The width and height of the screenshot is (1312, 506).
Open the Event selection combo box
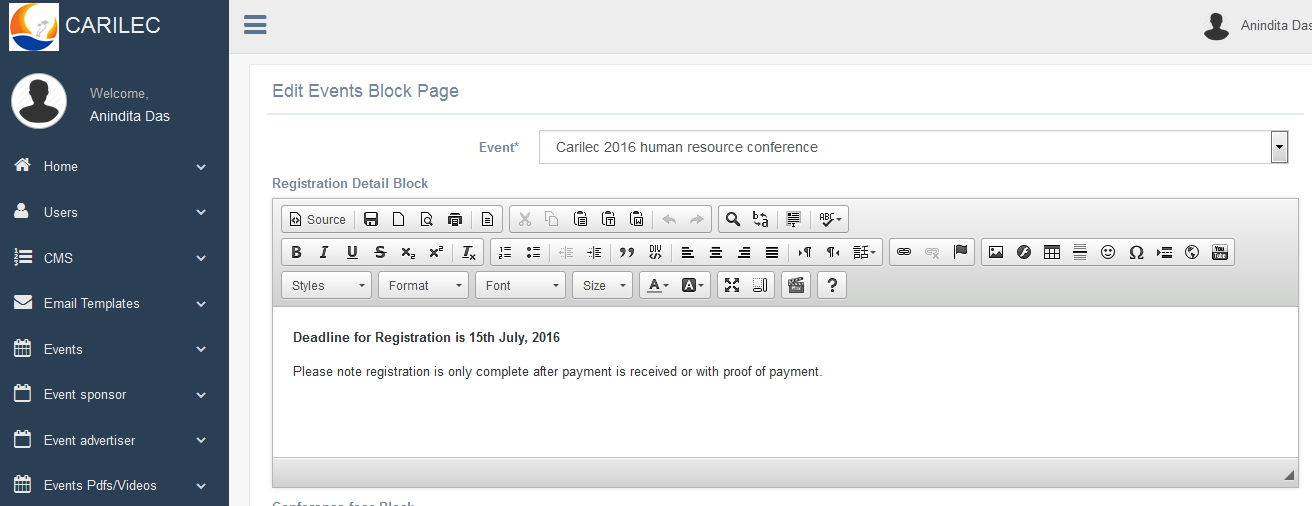pyautogui.click(x=913, y=147)
